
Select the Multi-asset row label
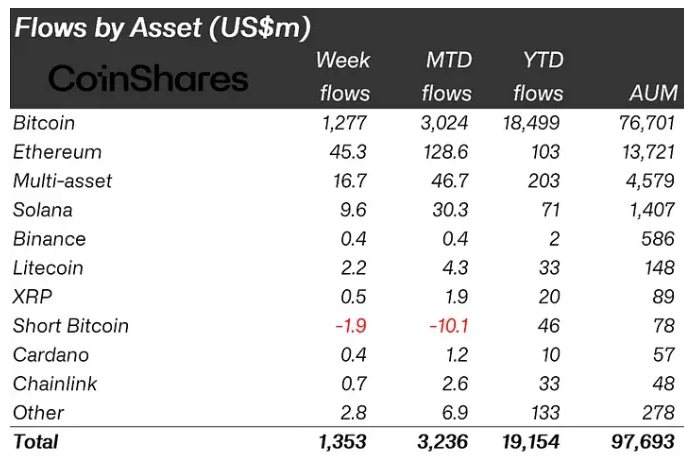coord(63,181)
